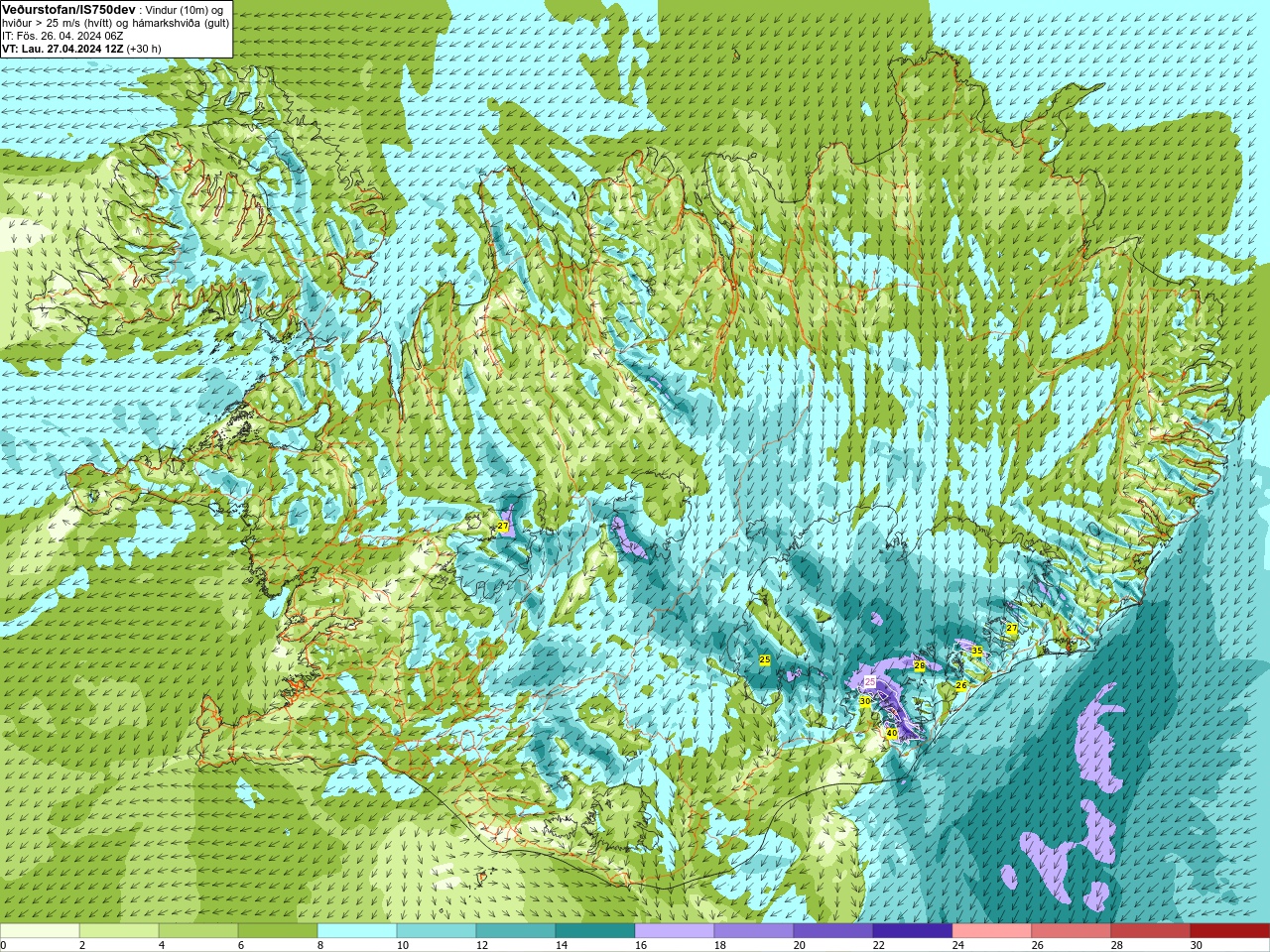Click the legend scale number 24

click(x=958, y=946)
